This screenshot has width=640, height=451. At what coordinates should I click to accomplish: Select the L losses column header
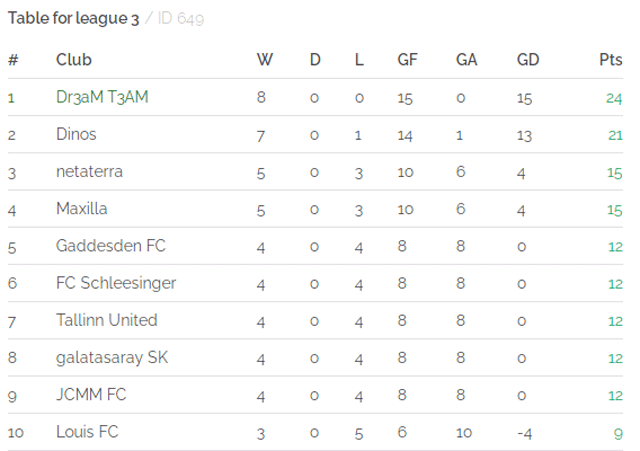(359, 60)
